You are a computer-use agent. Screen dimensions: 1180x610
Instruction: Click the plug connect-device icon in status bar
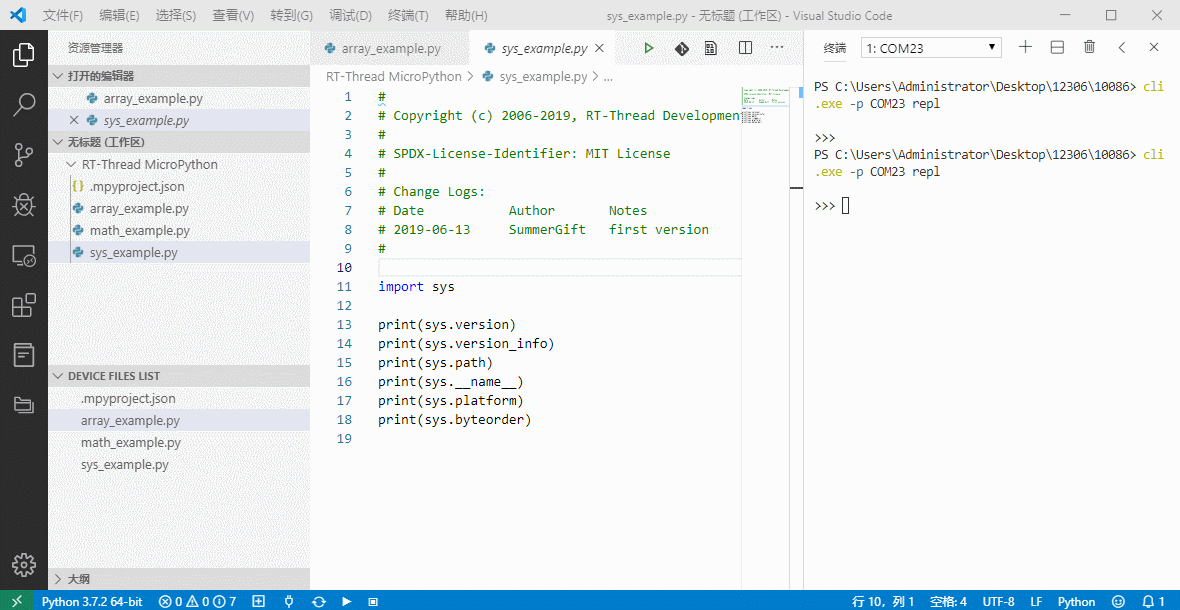pyautogui.click(x=289, y=602)
